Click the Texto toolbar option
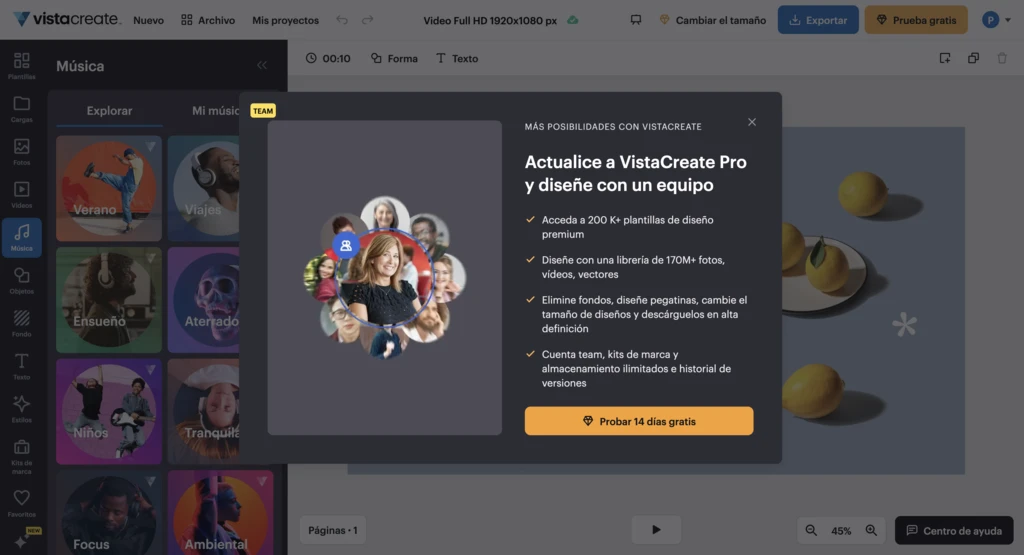The height and width of the screenshot is (555, 1024). tap(457, 58)
